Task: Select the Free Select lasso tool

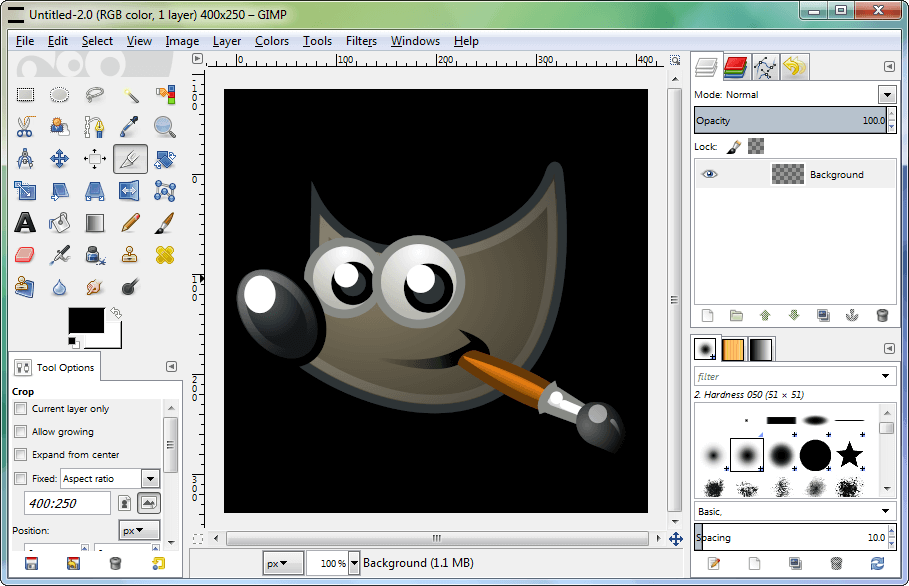Action: [x=94, y=94]
